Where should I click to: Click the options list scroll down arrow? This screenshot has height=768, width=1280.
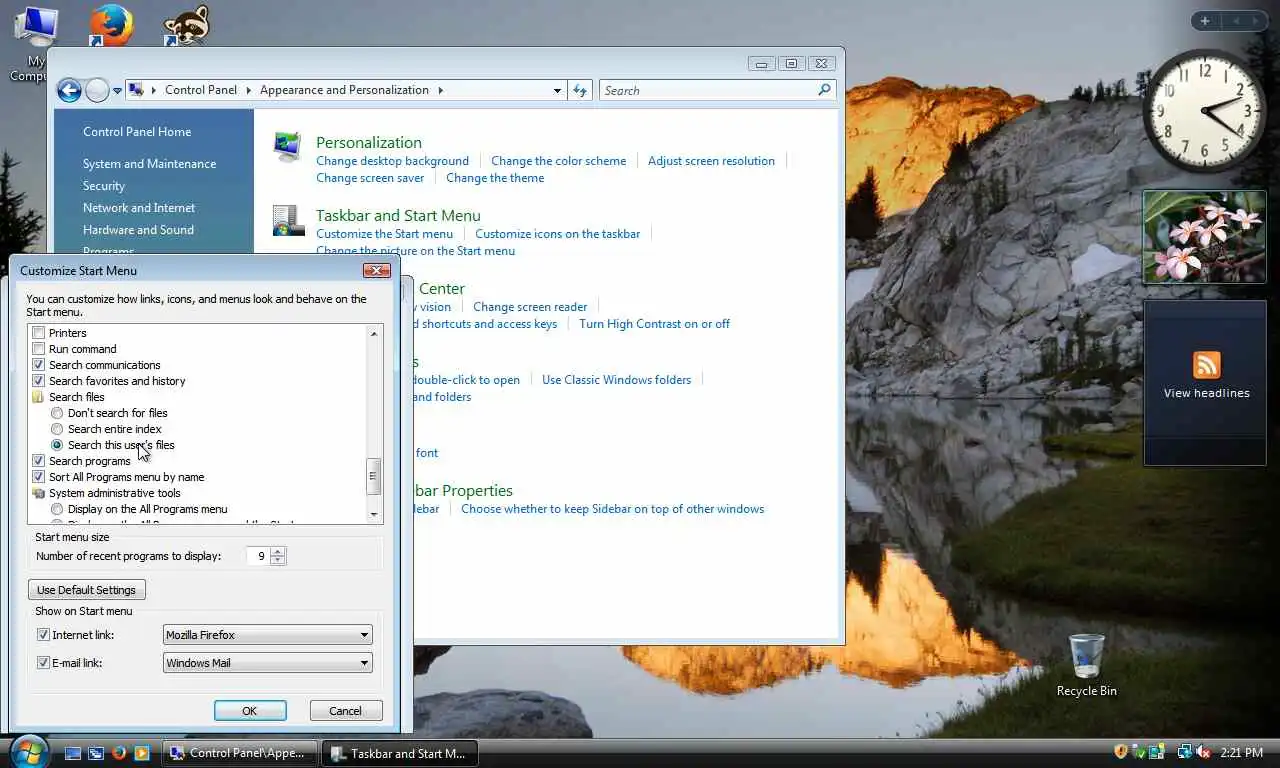click(375, 515)
